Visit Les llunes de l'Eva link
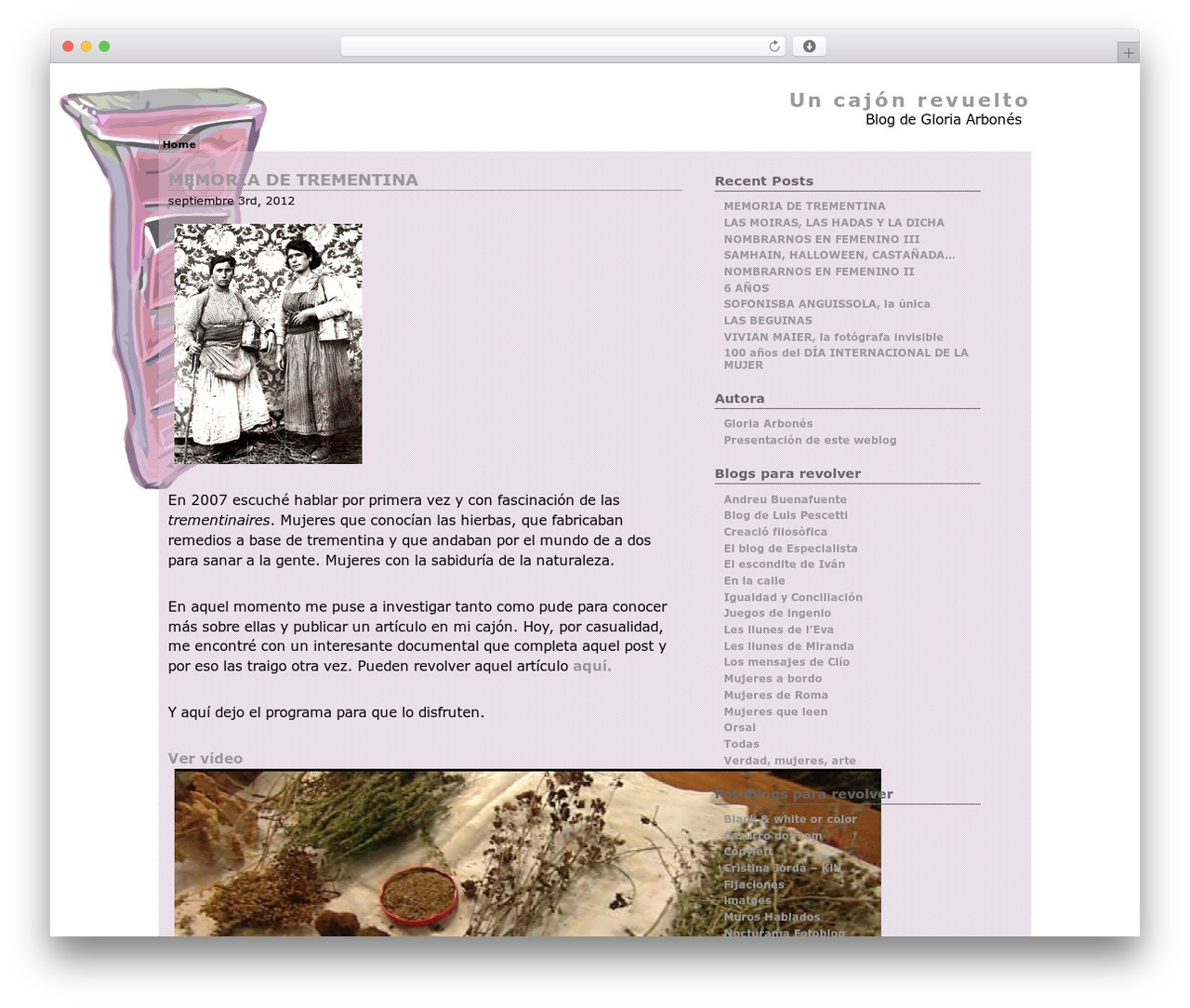 click(779, 630)
